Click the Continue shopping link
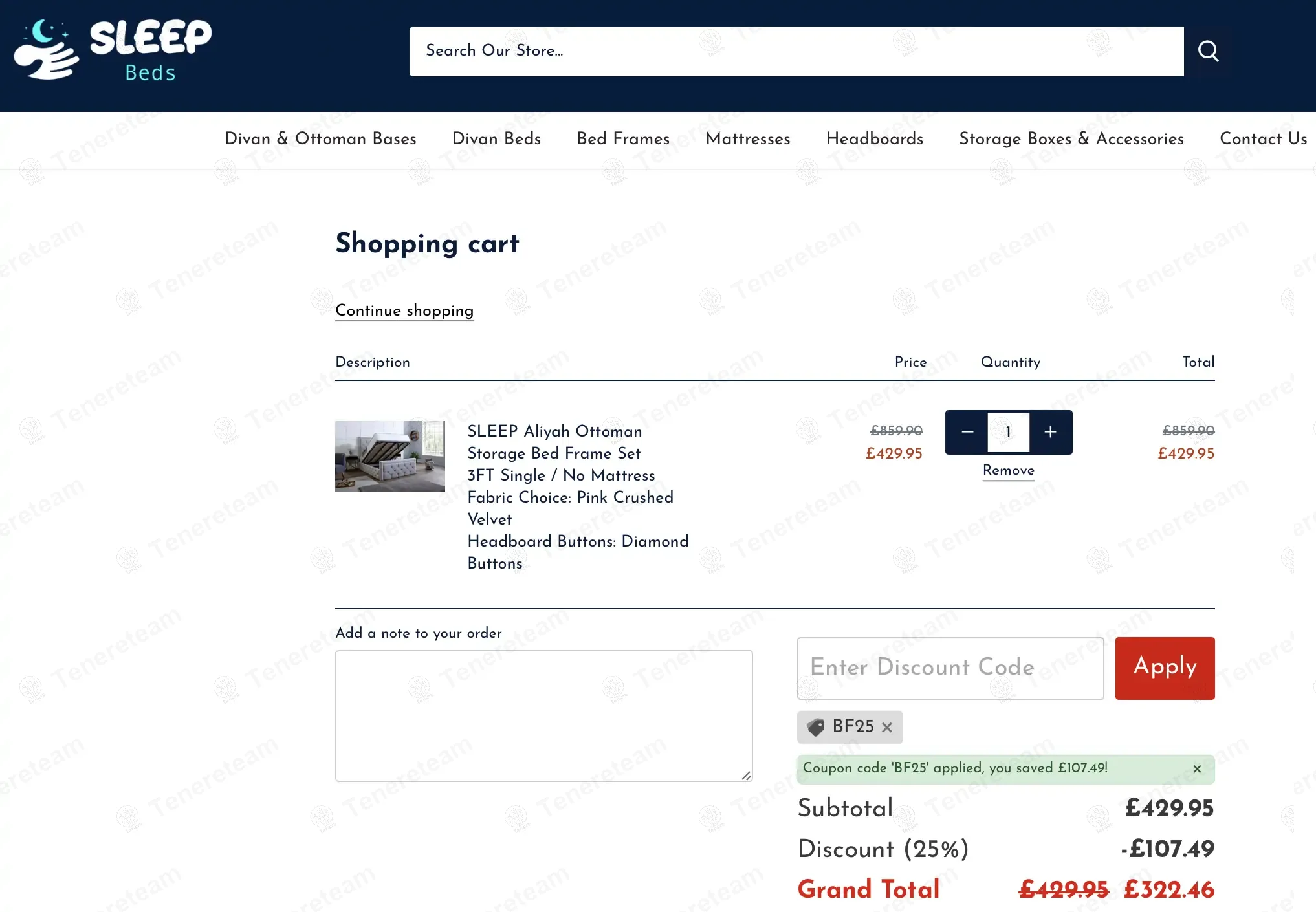Image resolution: width=1316 pixels, height=912 pixels. tap(404, 310)
